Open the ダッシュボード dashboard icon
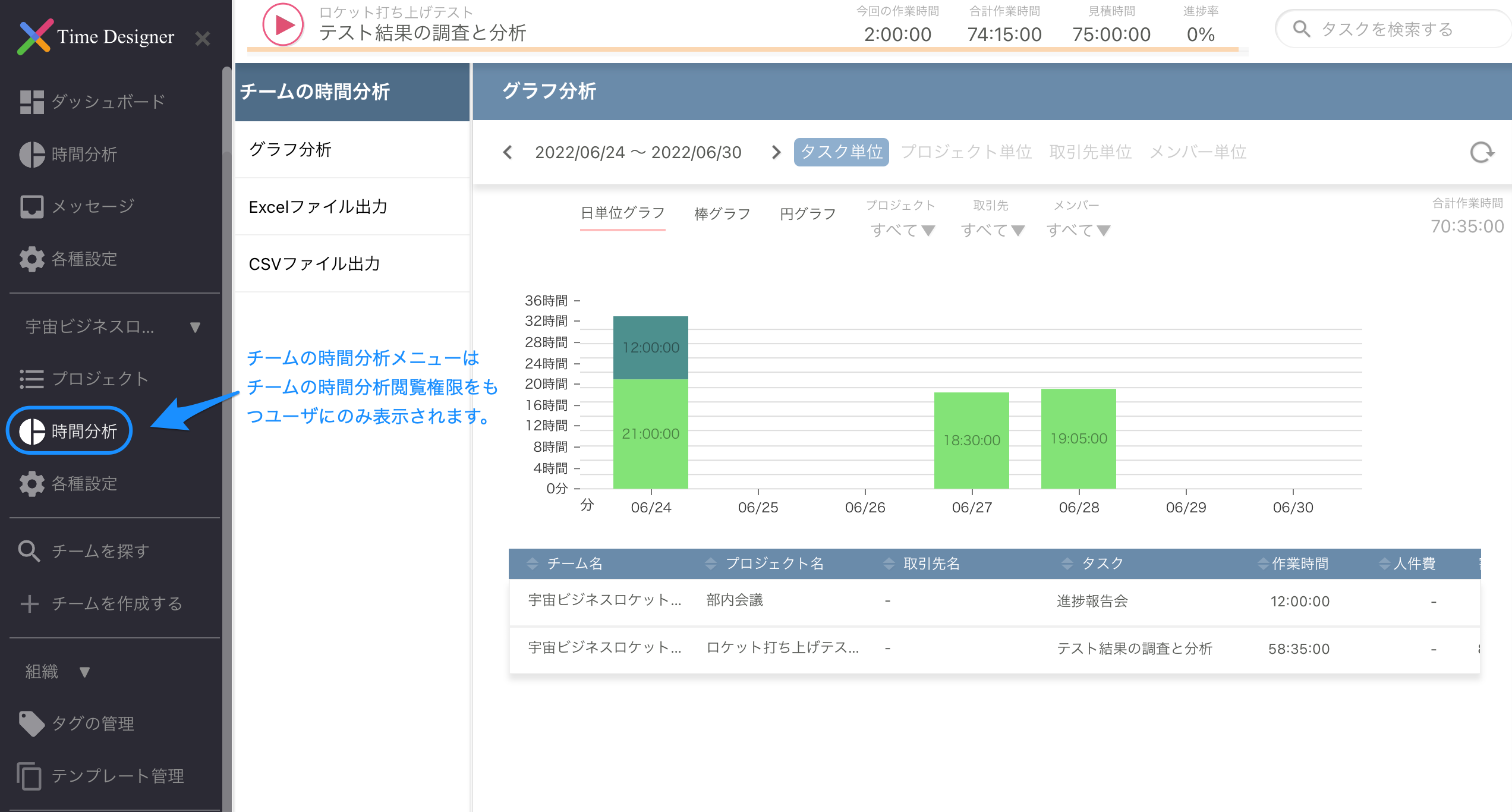The height and width of the screenshot is (812, 1512). (31, 102)
